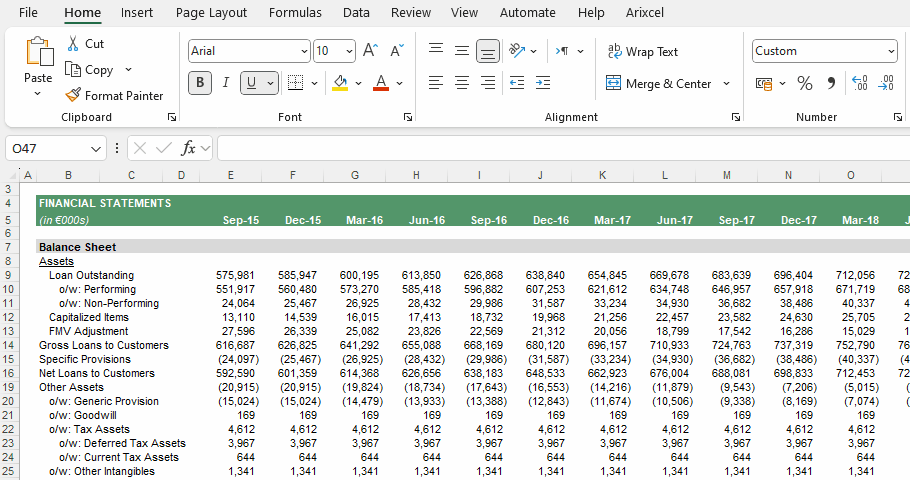
Task: Toggle Wrap Text on the cell
Action: pyautogui.click(x=642, y=52)
